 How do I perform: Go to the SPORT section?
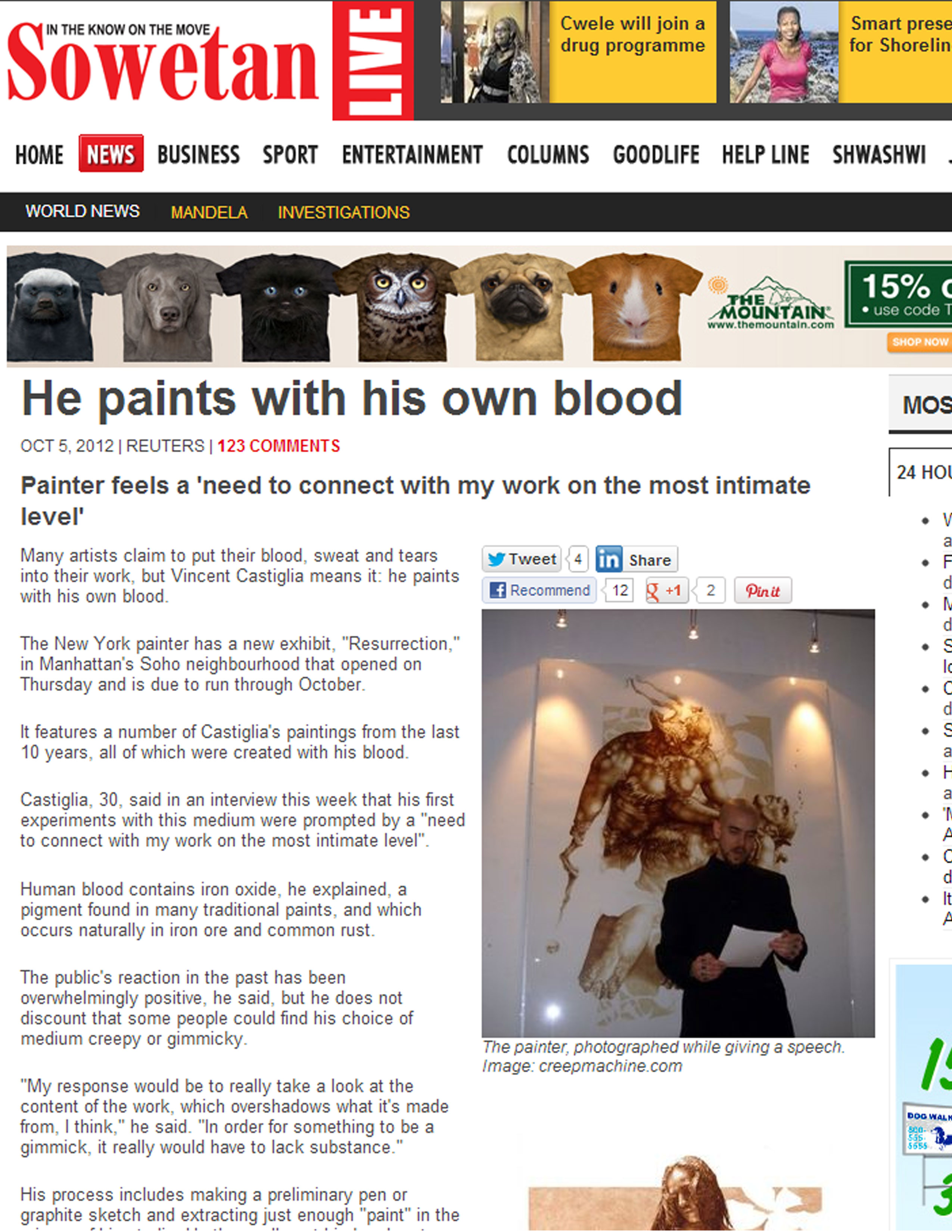[x=290, y=155]
